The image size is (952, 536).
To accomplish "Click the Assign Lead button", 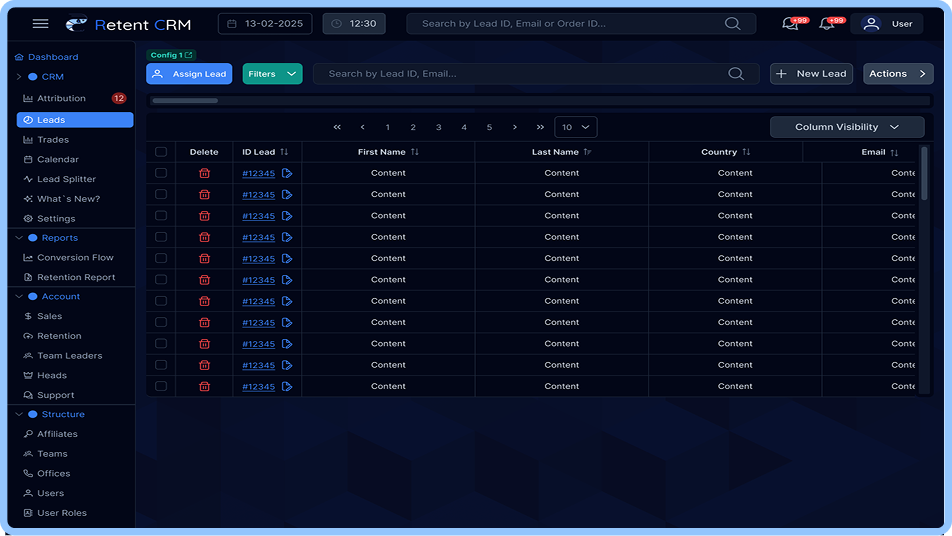I will point(189,73).
